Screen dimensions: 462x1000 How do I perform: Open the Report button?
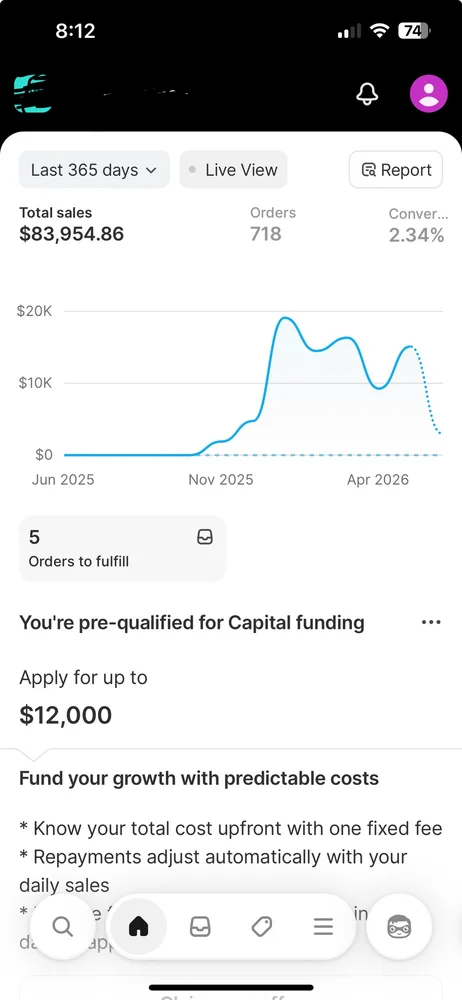pos(396,170)
